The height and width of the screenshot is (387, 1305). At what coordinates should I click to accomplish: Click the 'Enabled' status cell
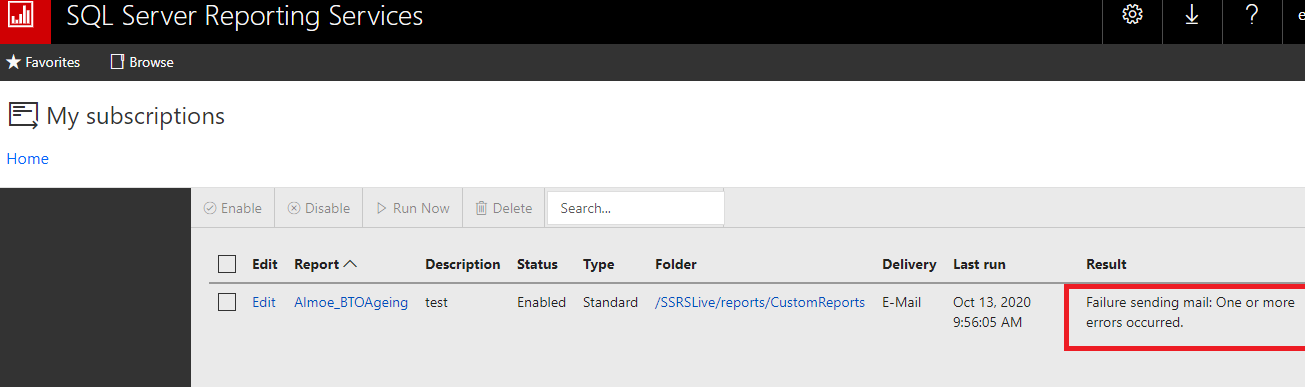[541, 302]
